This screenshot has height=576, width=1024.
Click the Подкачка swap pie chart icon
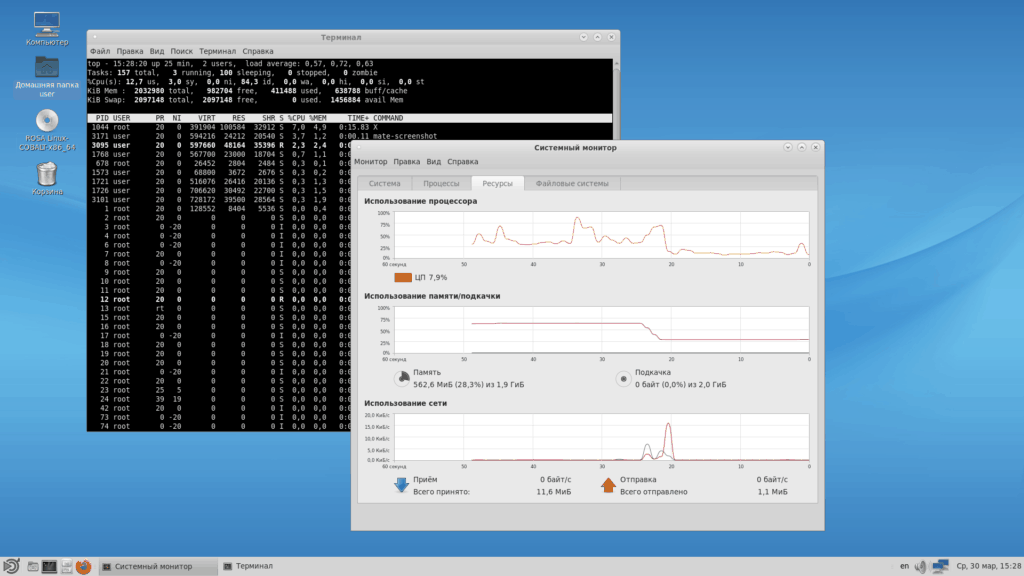pos(622,377)
